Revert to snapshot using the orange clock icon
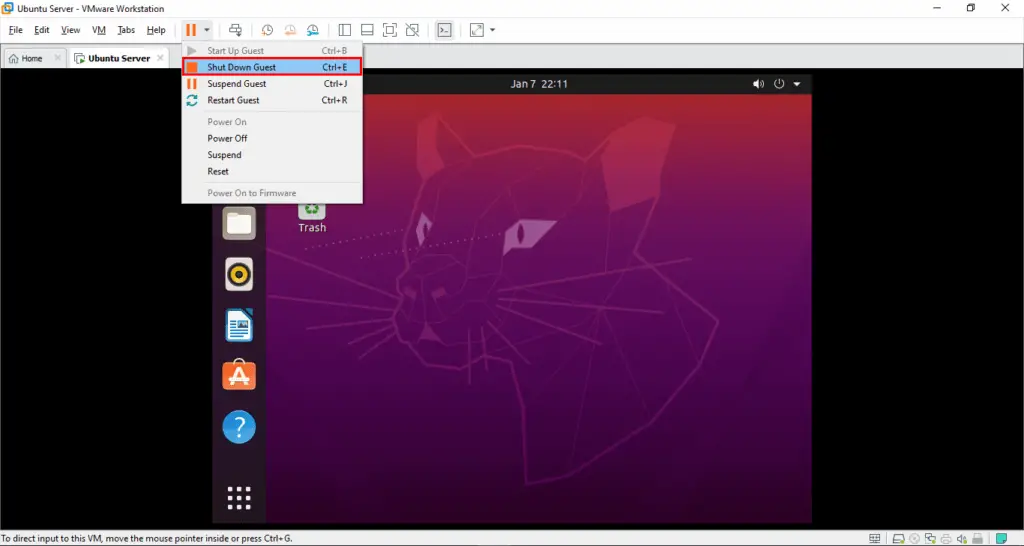This screenshot has width=1024, height=546. click(x=290, y=30)
